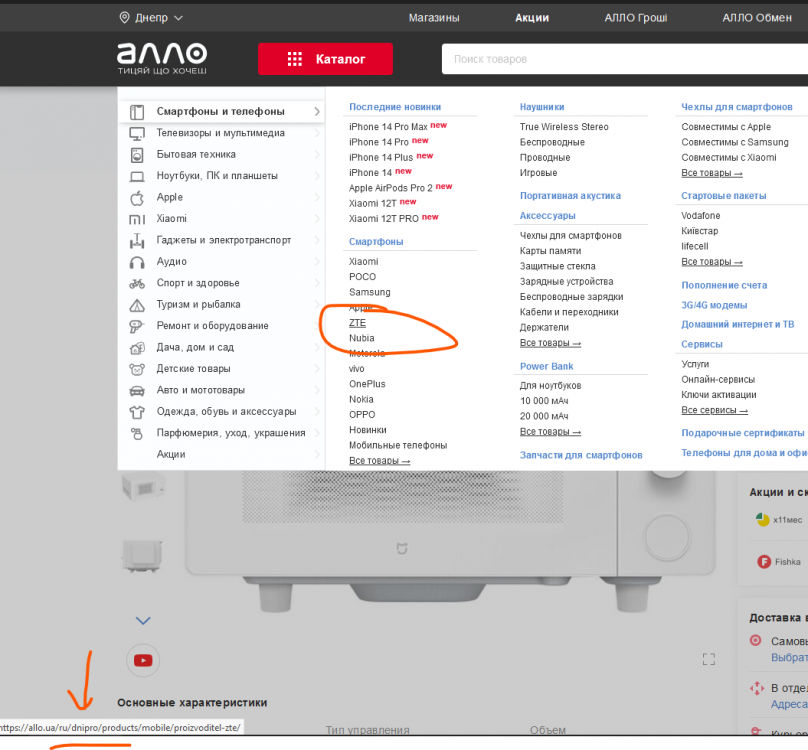The height and width of the screenshot is (750, 808).
Task: Open the ZTE smartphones link
Action: point(357,323)
